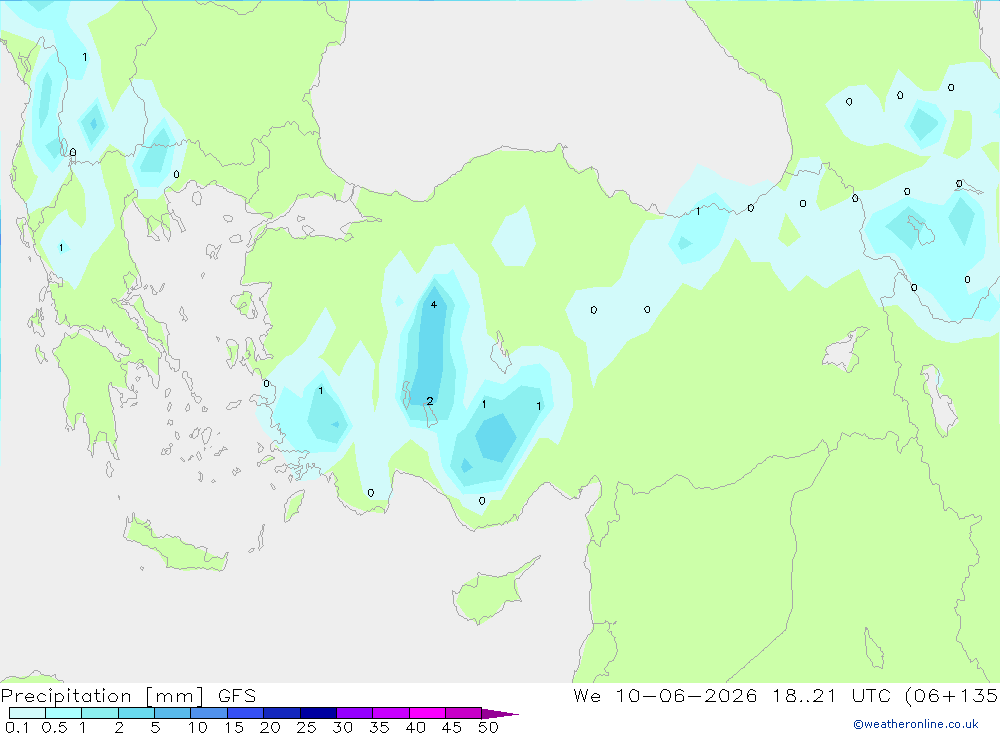
Task: Pick the 20–25 mm legend swatch
Action: click(x=282, y=713)
